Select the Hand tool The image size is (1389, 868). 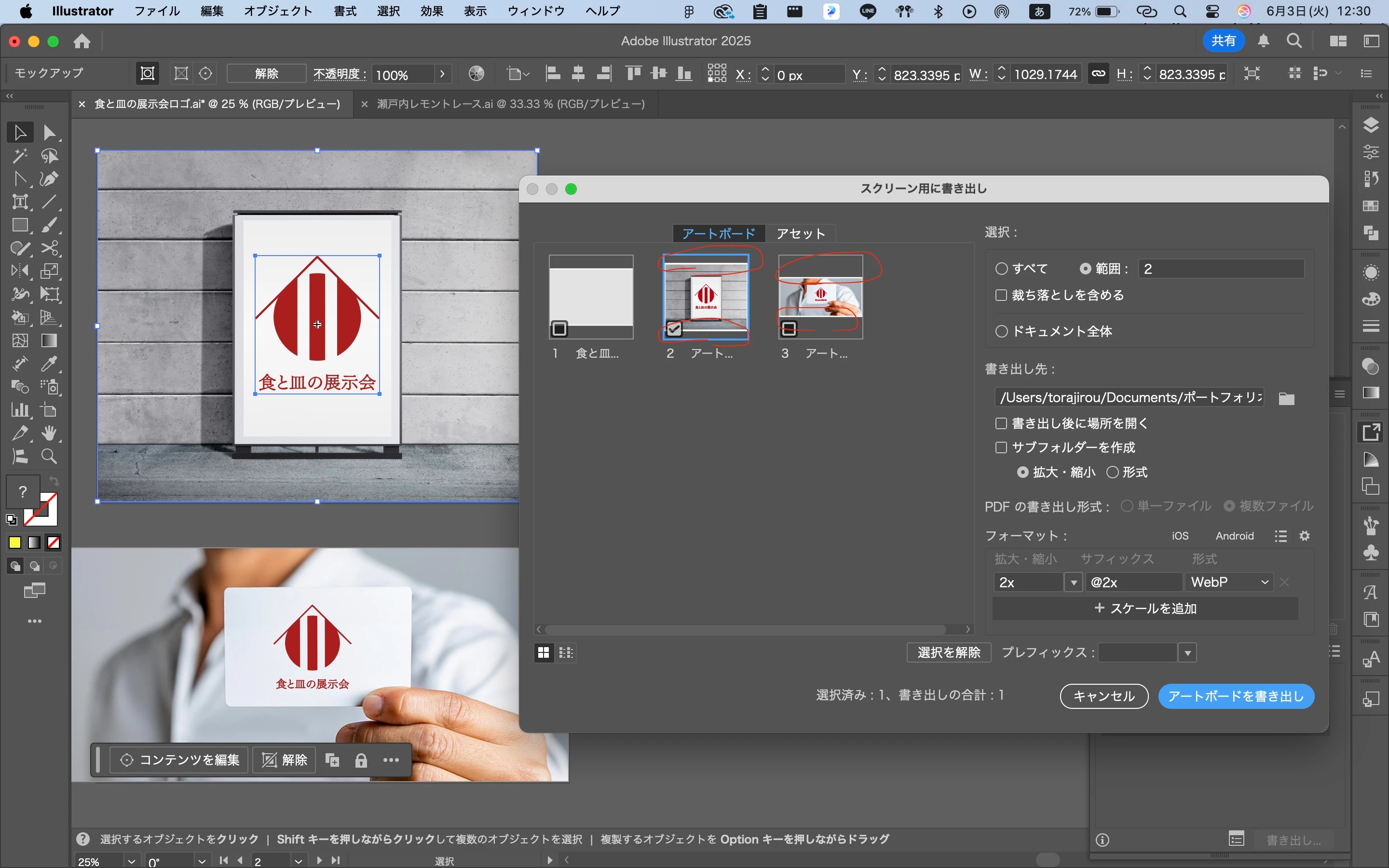point(50,434)
